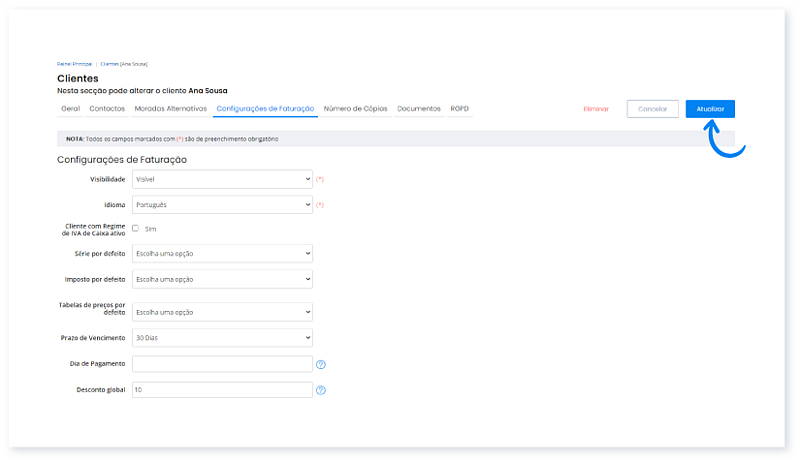Enable Cliente com Regime de IVA de Caixa checkbox
The height and width of the screenshot is (462, 800).
point(136,228)
